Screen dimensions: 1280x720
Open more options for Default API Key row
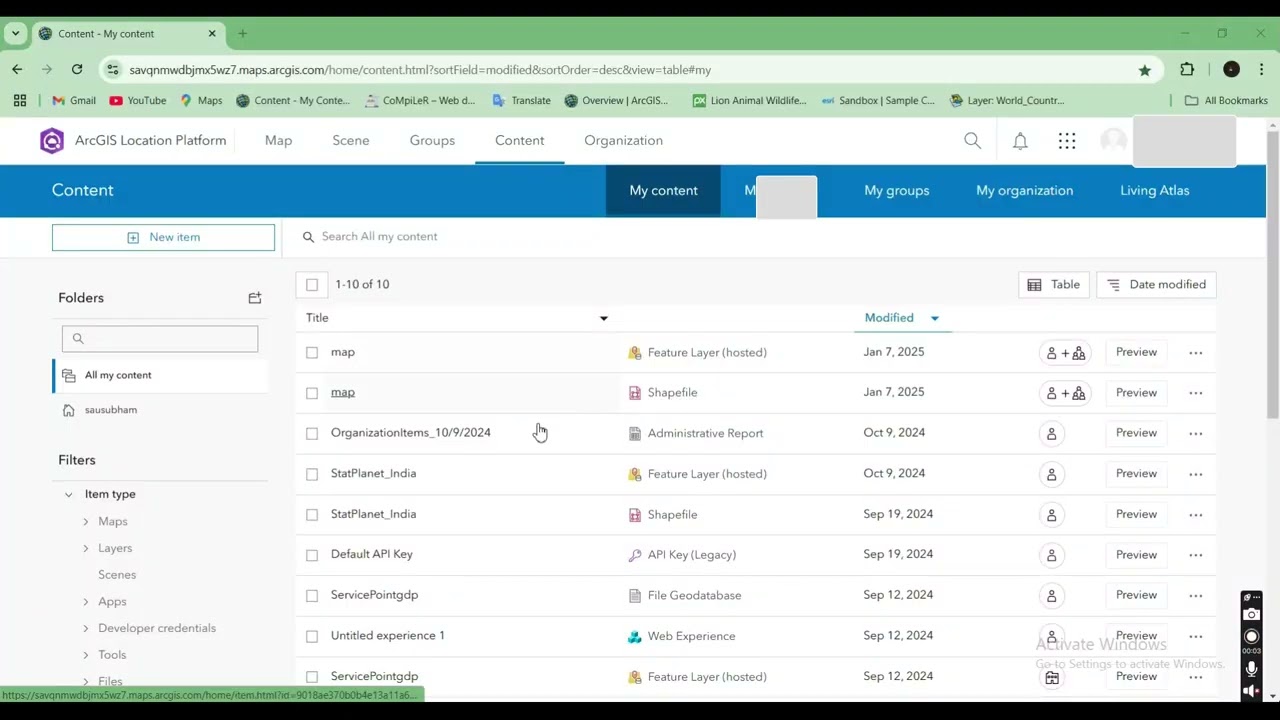(1196, 555)
